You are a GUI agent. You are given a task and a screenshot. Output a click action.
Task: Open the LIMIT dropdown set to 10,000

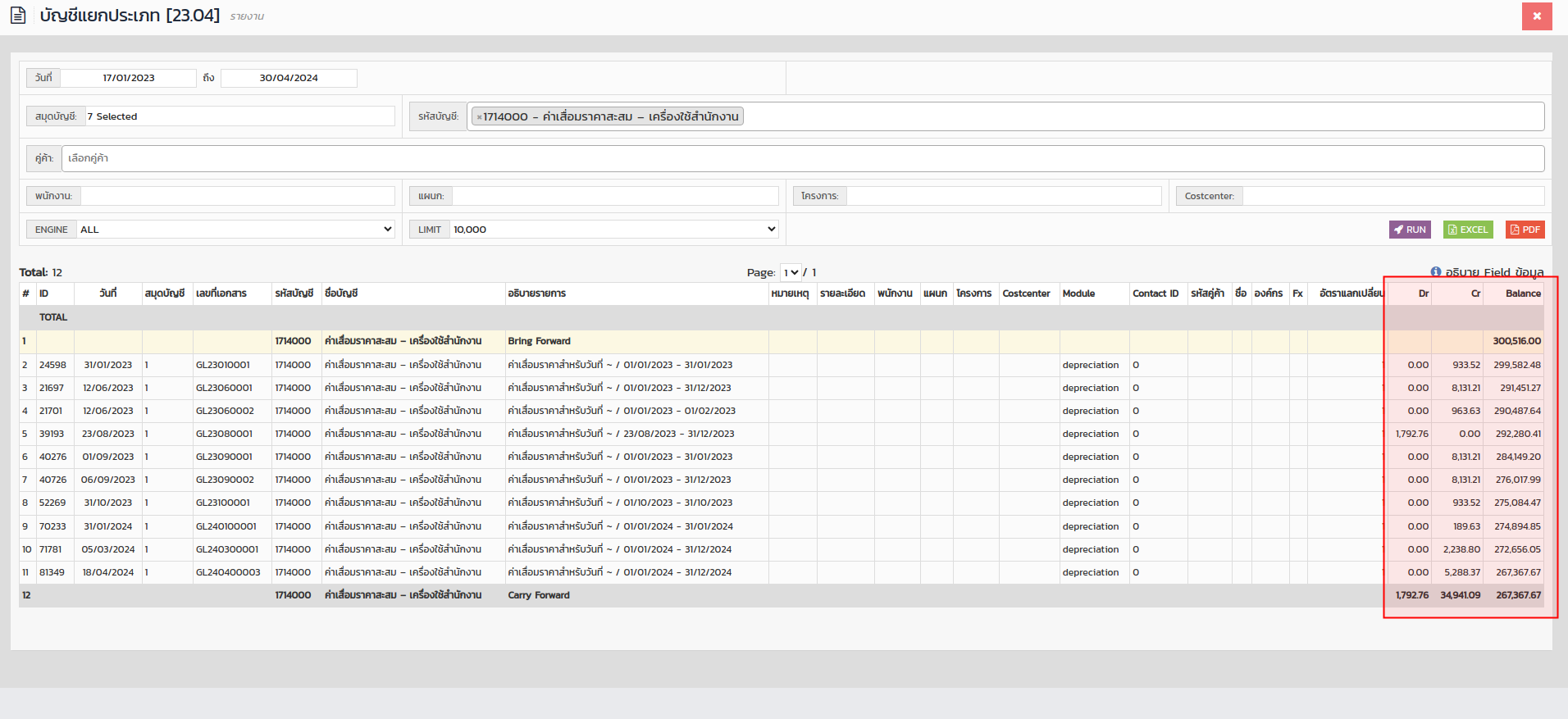click(x=614, y=230)
